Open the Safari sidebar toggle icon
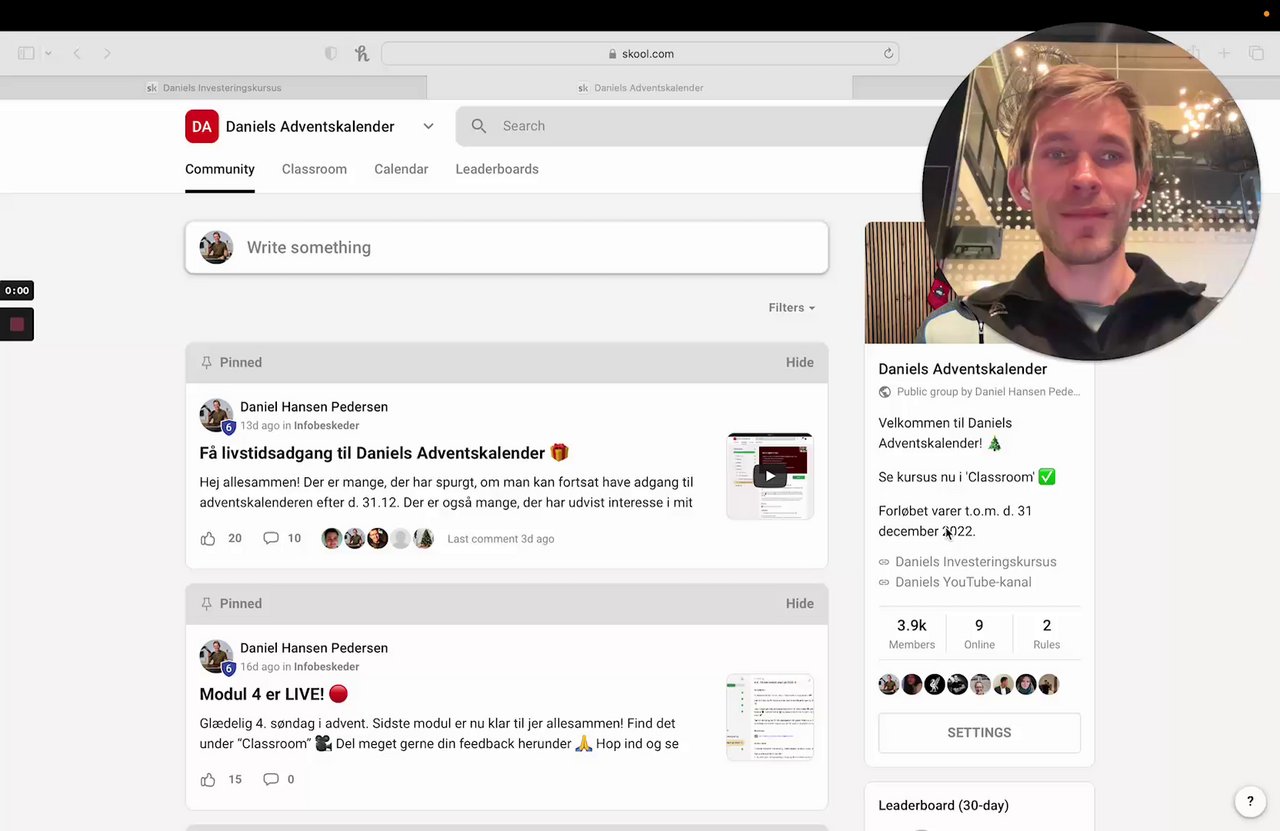 pyautogui.click(x=27, y=53)
